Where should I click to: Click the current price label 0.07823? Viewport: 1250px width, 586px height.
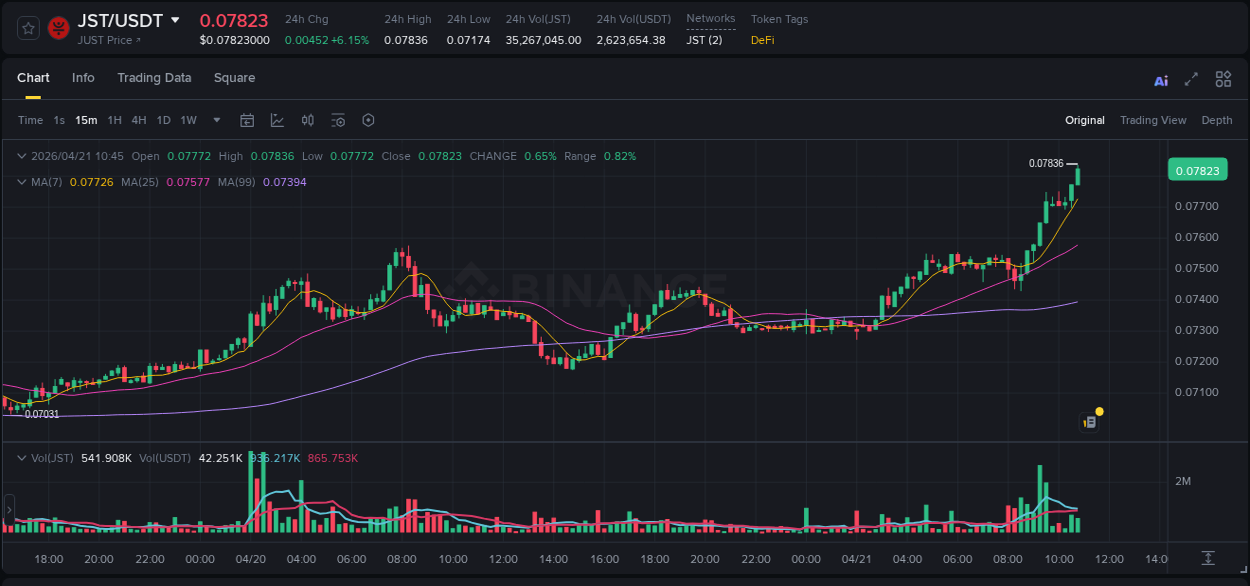coord(1197,169)
